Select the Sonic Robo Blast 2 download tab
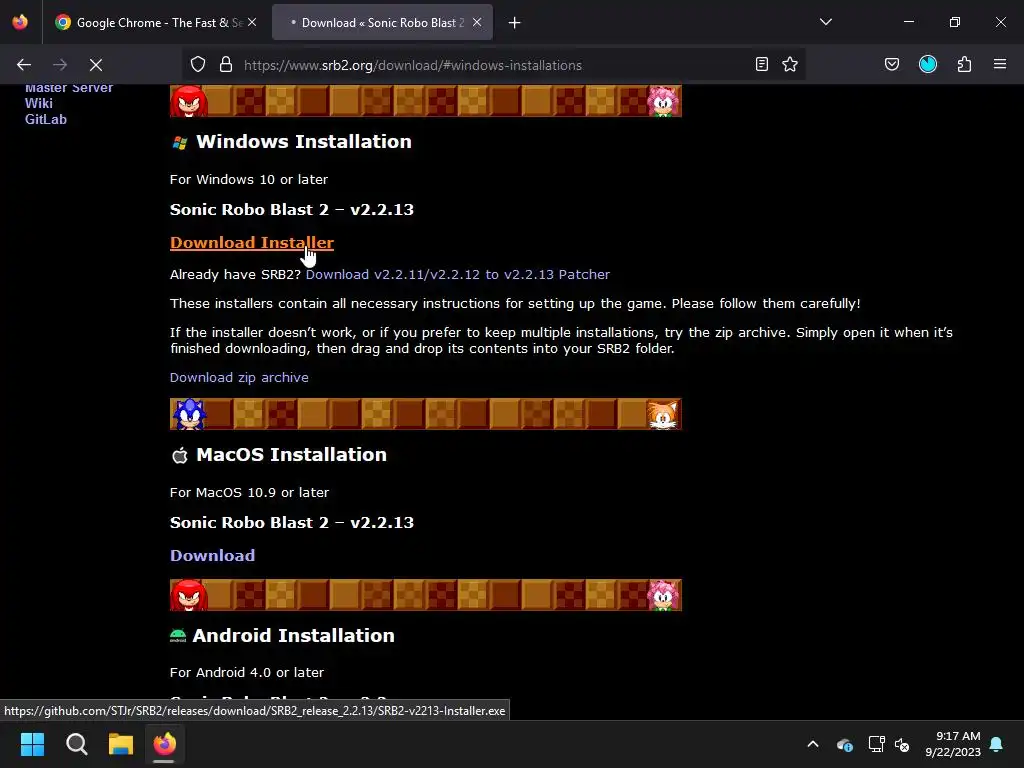 point(382,22)
